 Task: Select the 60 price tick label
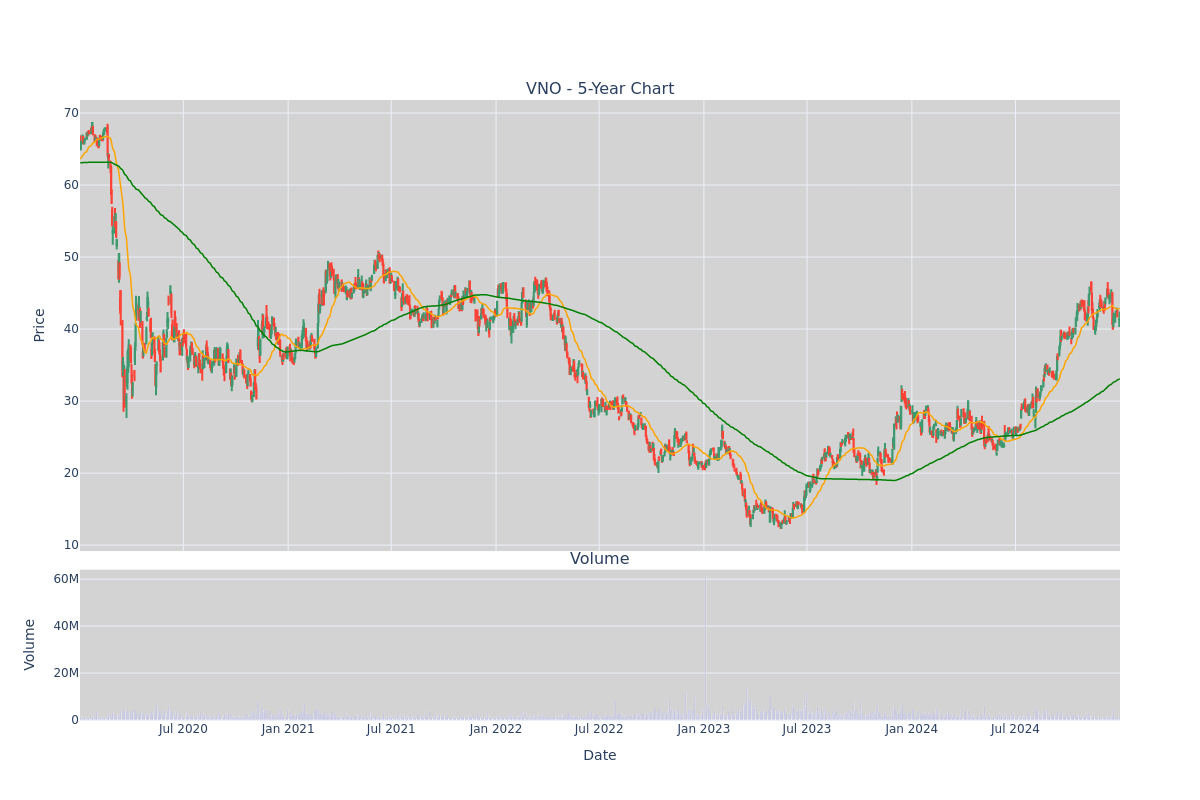tap(72, 185)
